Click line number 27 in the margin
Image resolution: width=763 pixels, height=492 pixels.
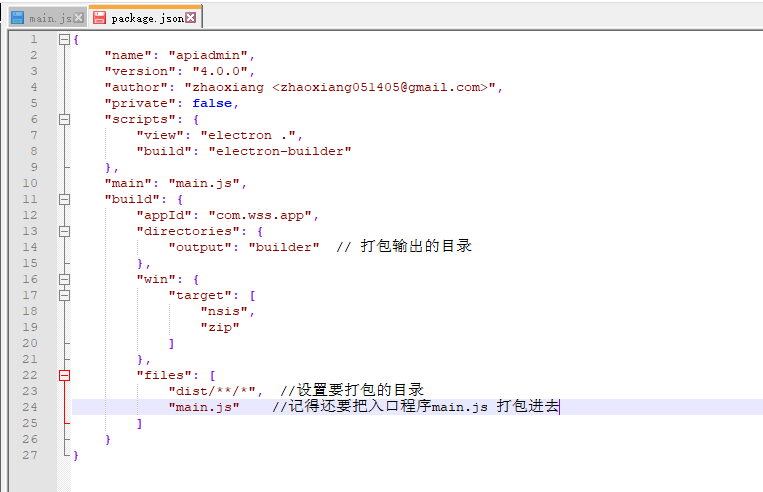tap(30, 455)
